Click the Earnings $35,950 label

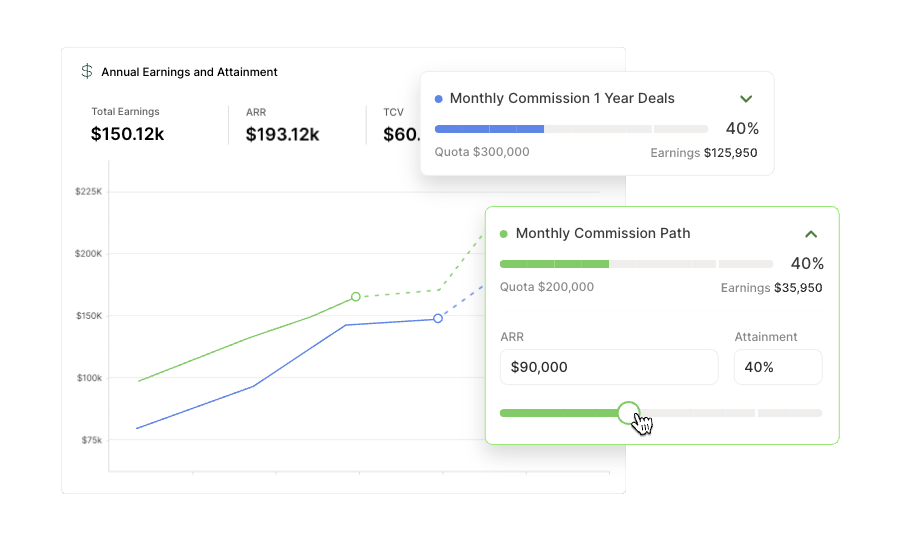coord(771,288)
